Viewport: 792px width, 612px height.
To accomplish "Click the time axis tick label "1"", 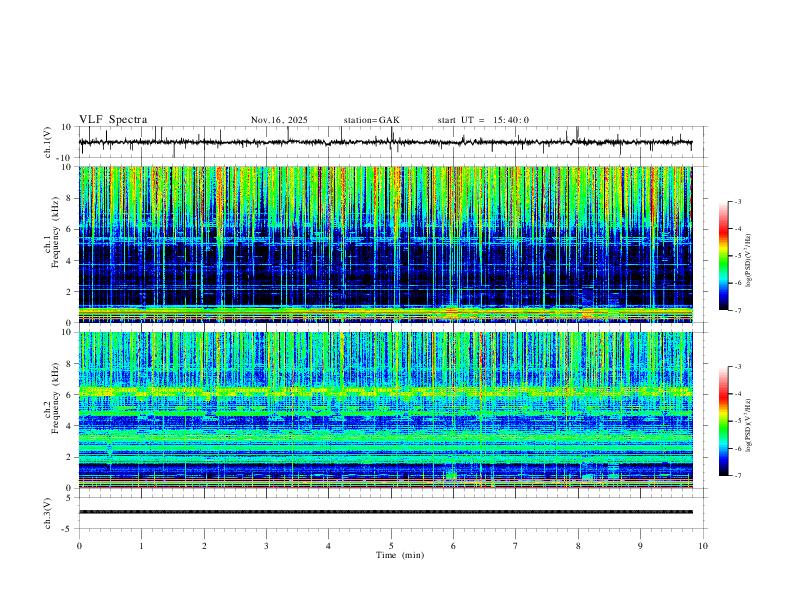I will [141, 546].
